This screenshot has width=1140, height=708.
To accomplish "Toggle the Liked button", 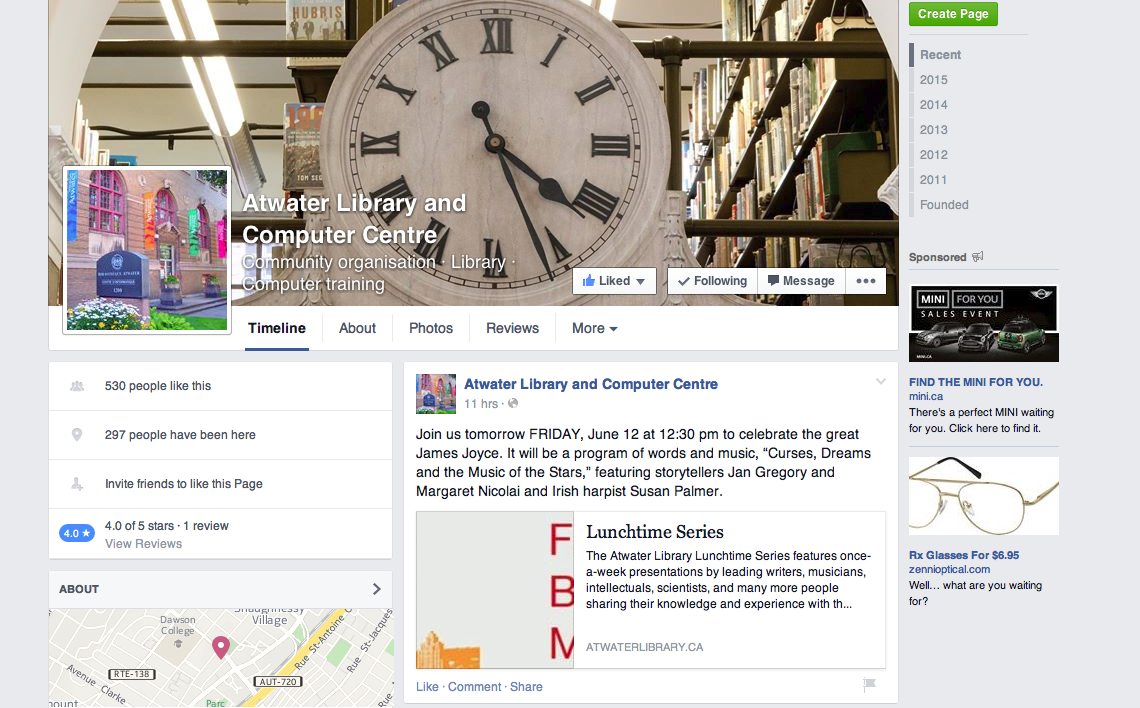I will click(614, 281).
